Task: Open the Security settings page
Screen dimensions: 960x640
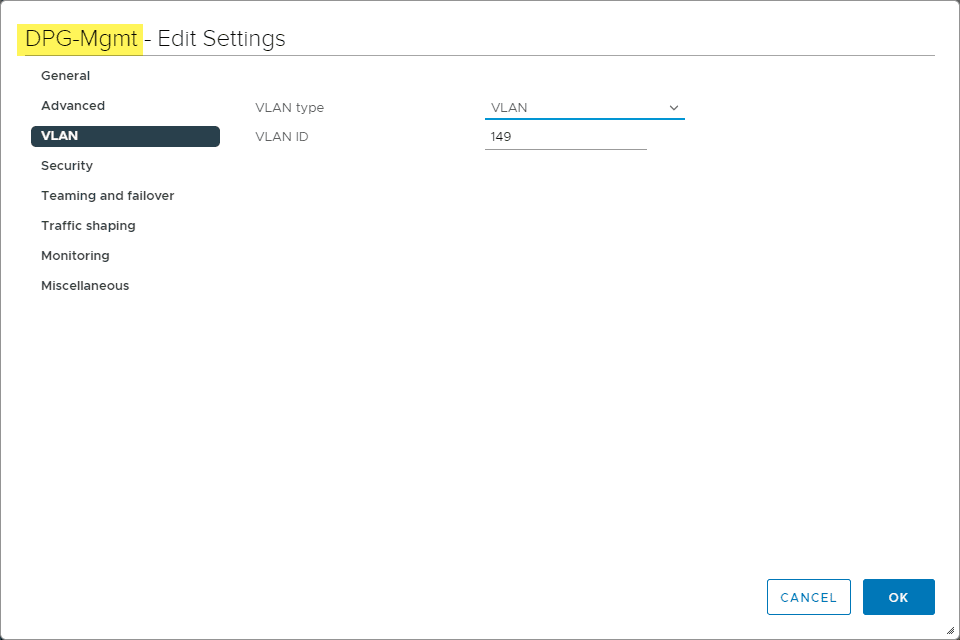Action: (x=67, y=166)
